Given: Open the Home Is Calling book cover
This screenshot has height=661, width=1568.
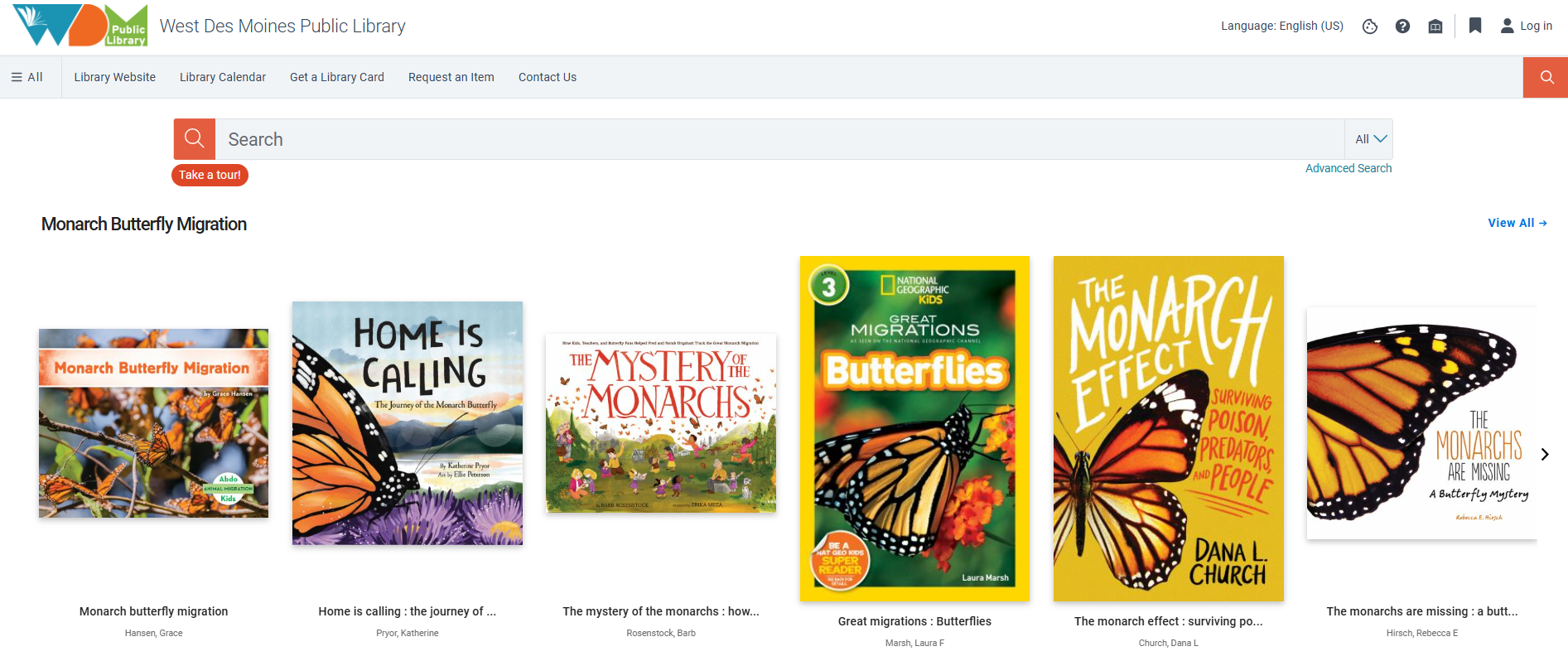Looking at the screenshot, I should pos(408,423).
